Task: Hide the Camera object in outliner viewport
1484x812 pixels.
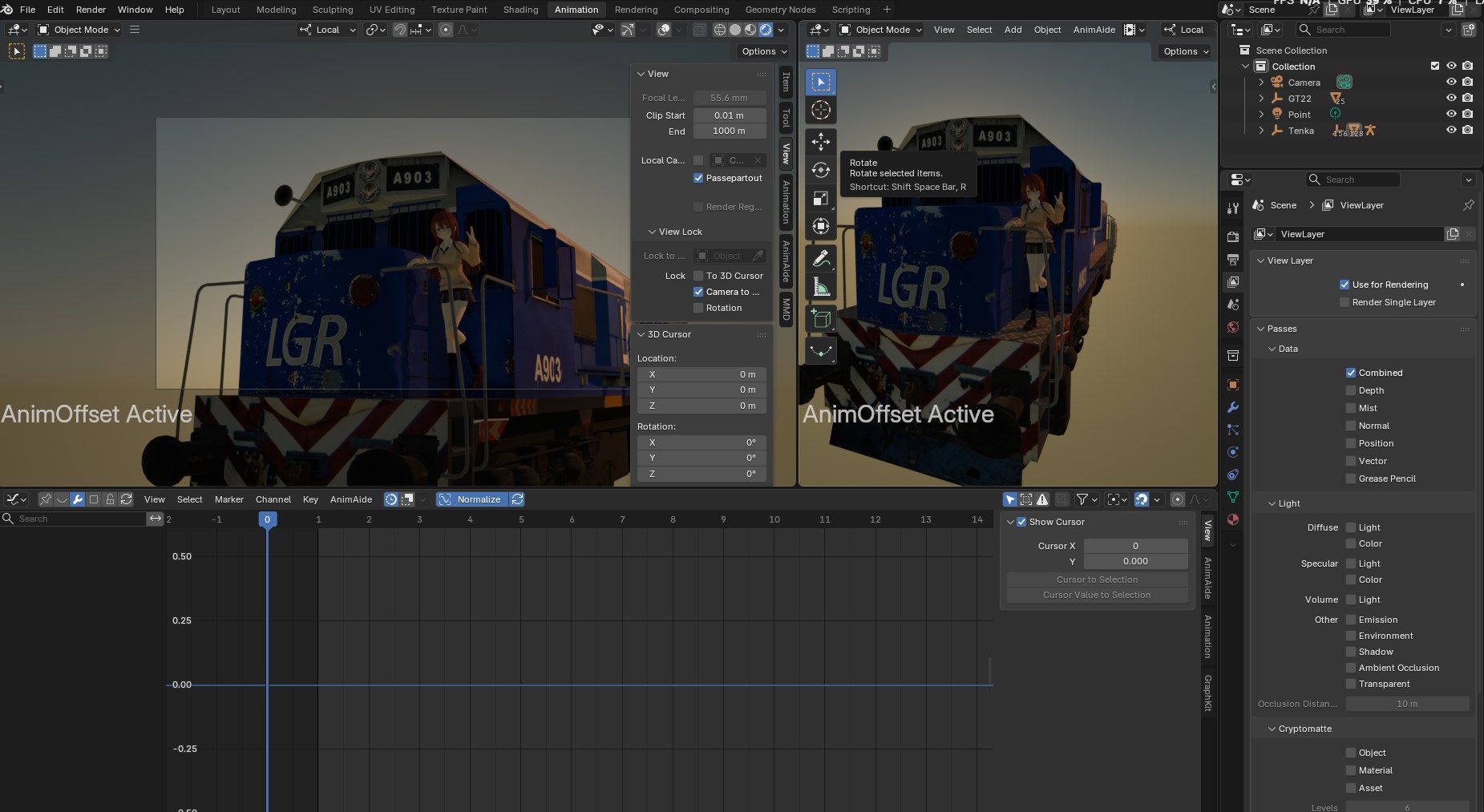Action: click(1451, 82)
